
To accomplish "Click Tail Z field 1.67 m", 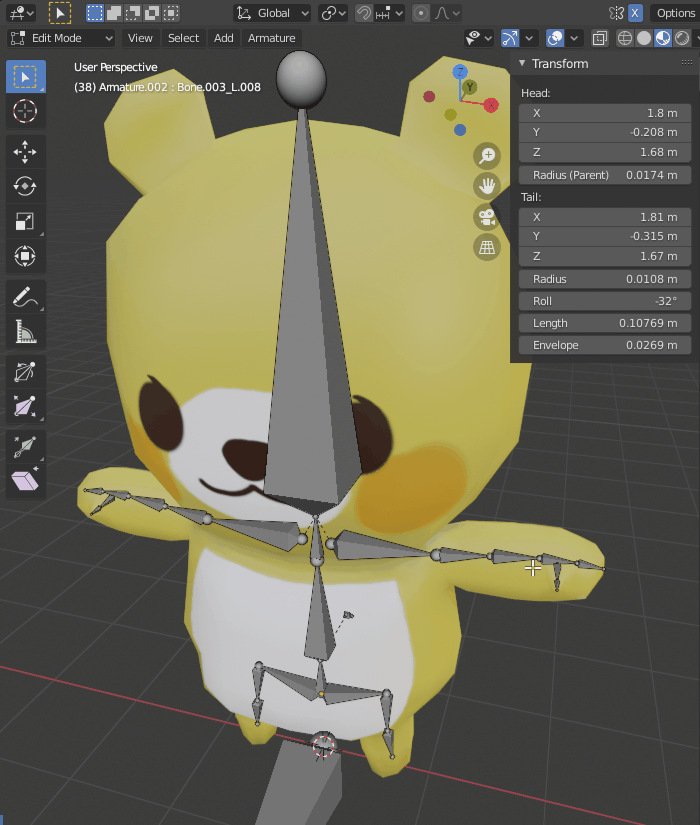I will [605, 256].
